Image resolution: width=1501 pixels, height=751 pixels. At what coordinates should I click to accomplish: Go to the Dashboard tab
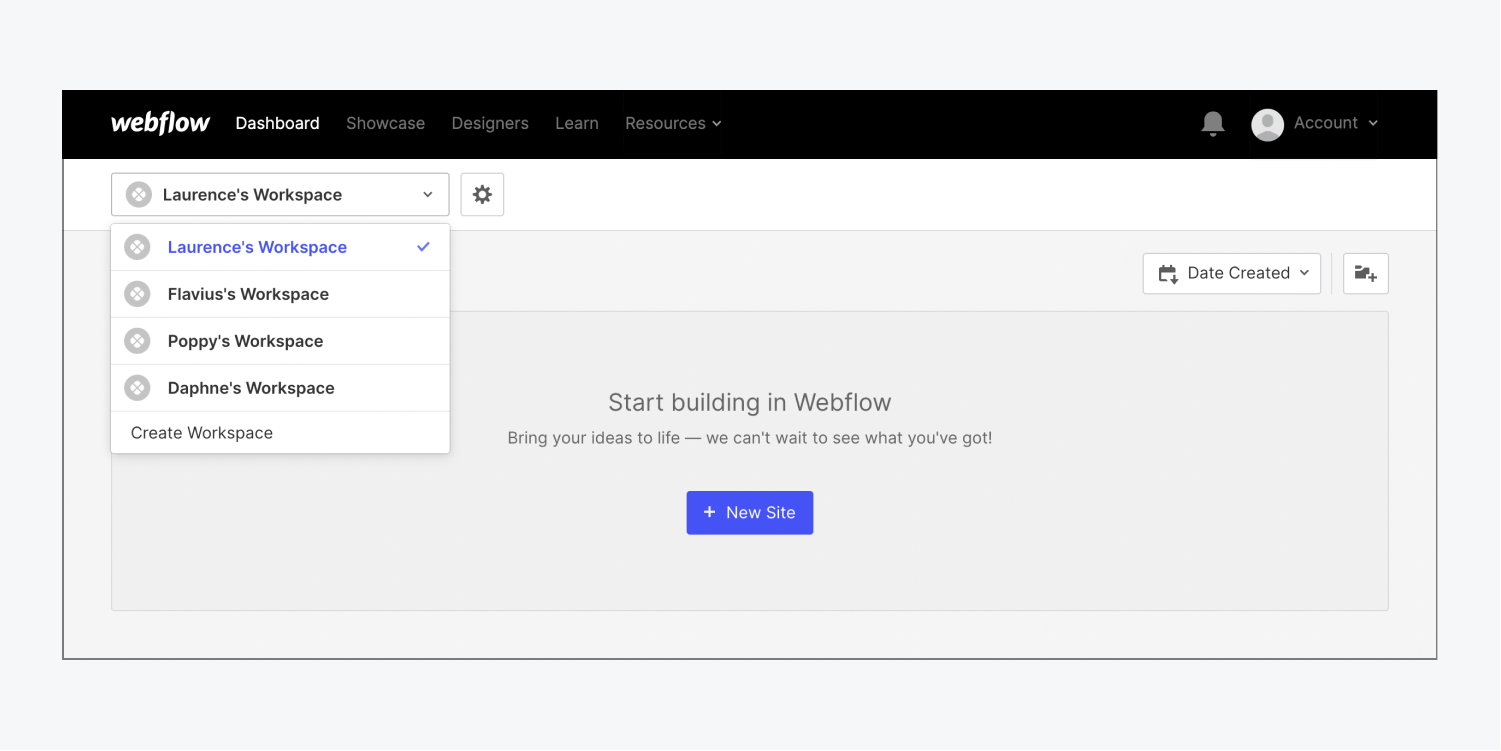coord(278,123)
